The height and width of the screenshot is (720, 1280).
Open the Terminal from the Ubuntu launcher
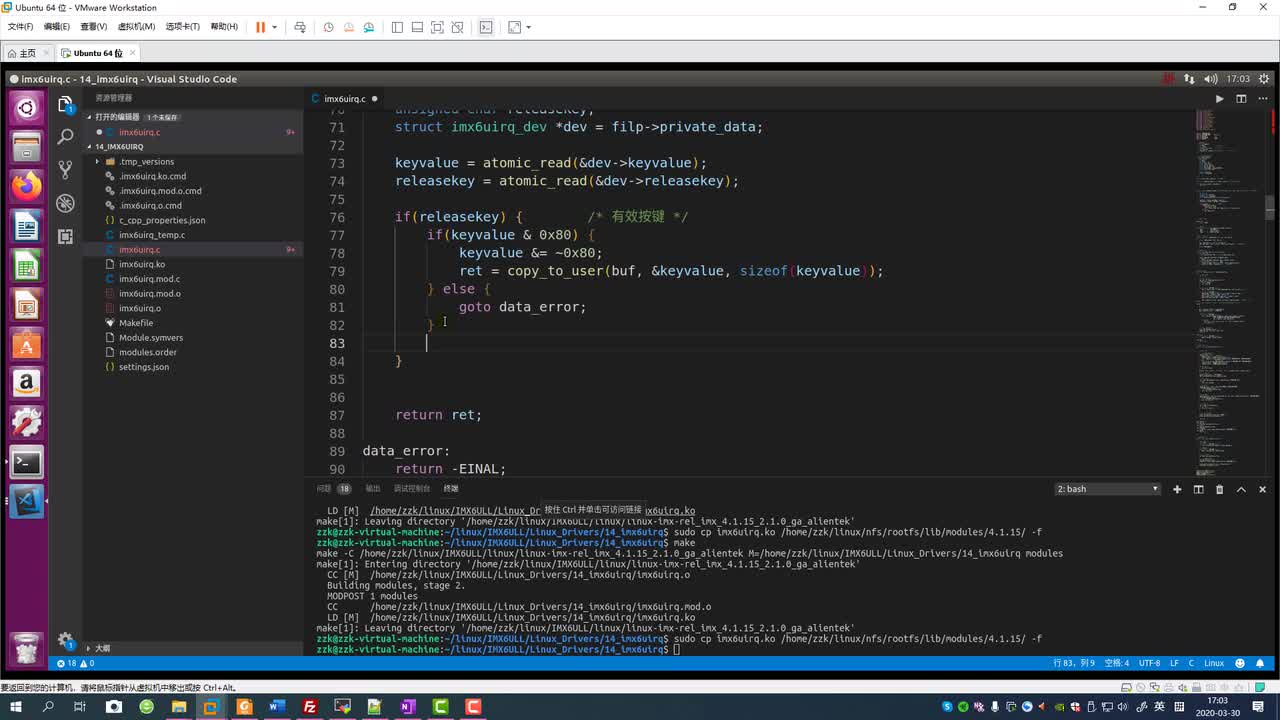(x=27, y=462)
